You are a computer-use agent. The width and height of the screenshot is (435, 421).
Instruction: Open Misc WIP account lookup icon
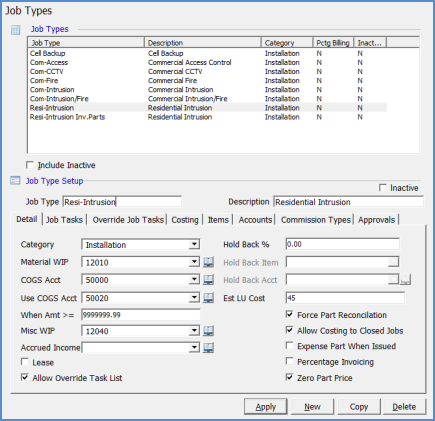point(208,331)
